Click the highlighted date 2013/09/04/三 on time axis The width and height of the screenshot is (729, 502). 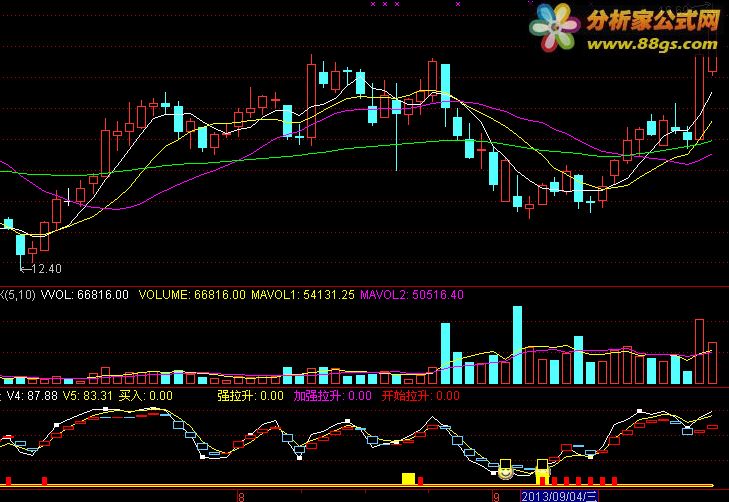point(559,496)
